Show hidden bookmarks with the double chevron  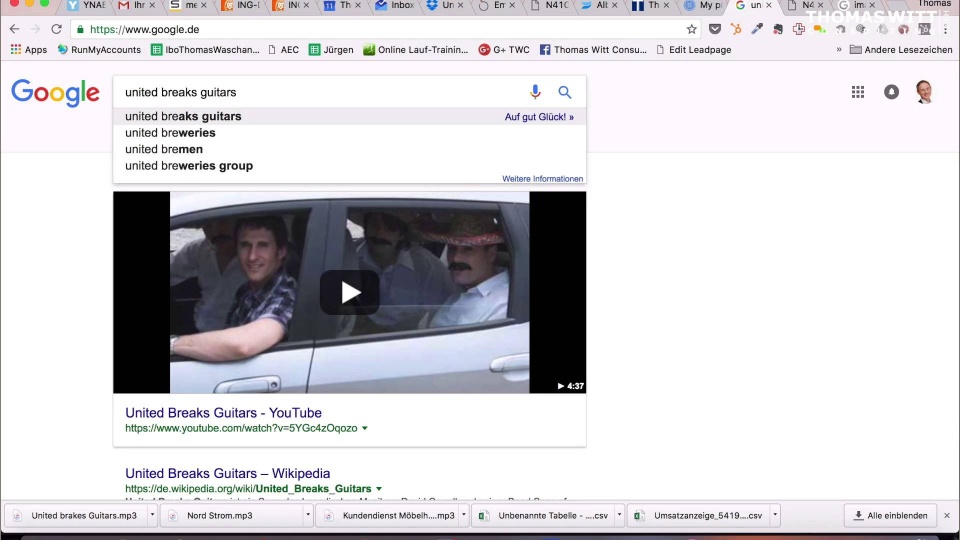(839, 50)
